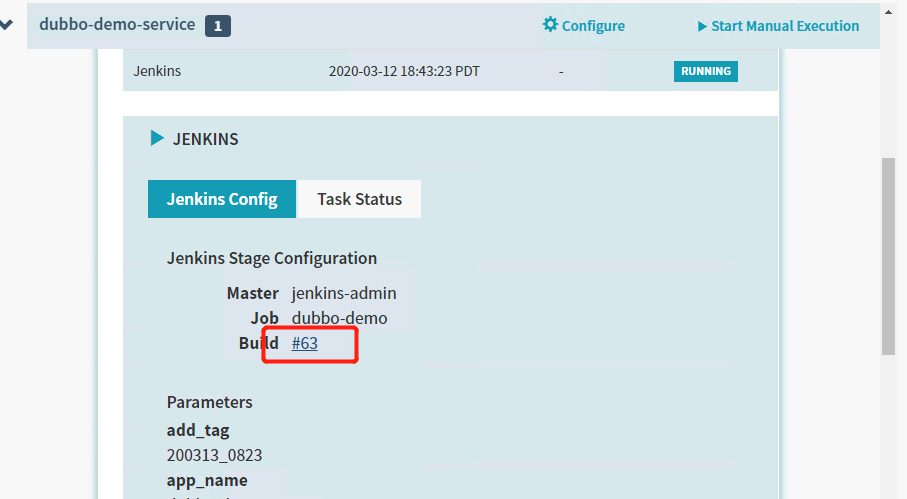Click the RUNNING status badge
Image resolution: width=907 pixels, height=499 pixels.
(705, 72)
